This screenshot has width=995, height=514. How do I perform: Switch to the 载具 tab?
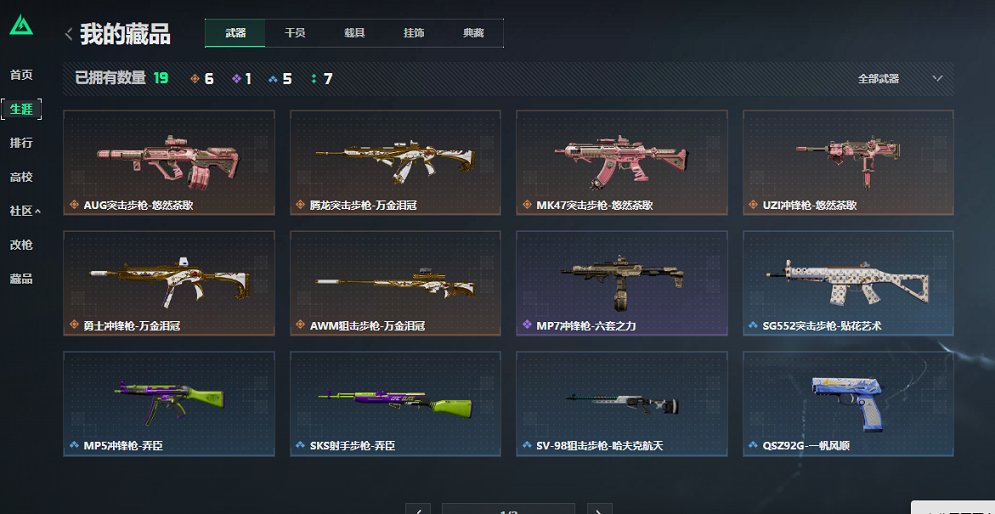[x=355, y=33]
